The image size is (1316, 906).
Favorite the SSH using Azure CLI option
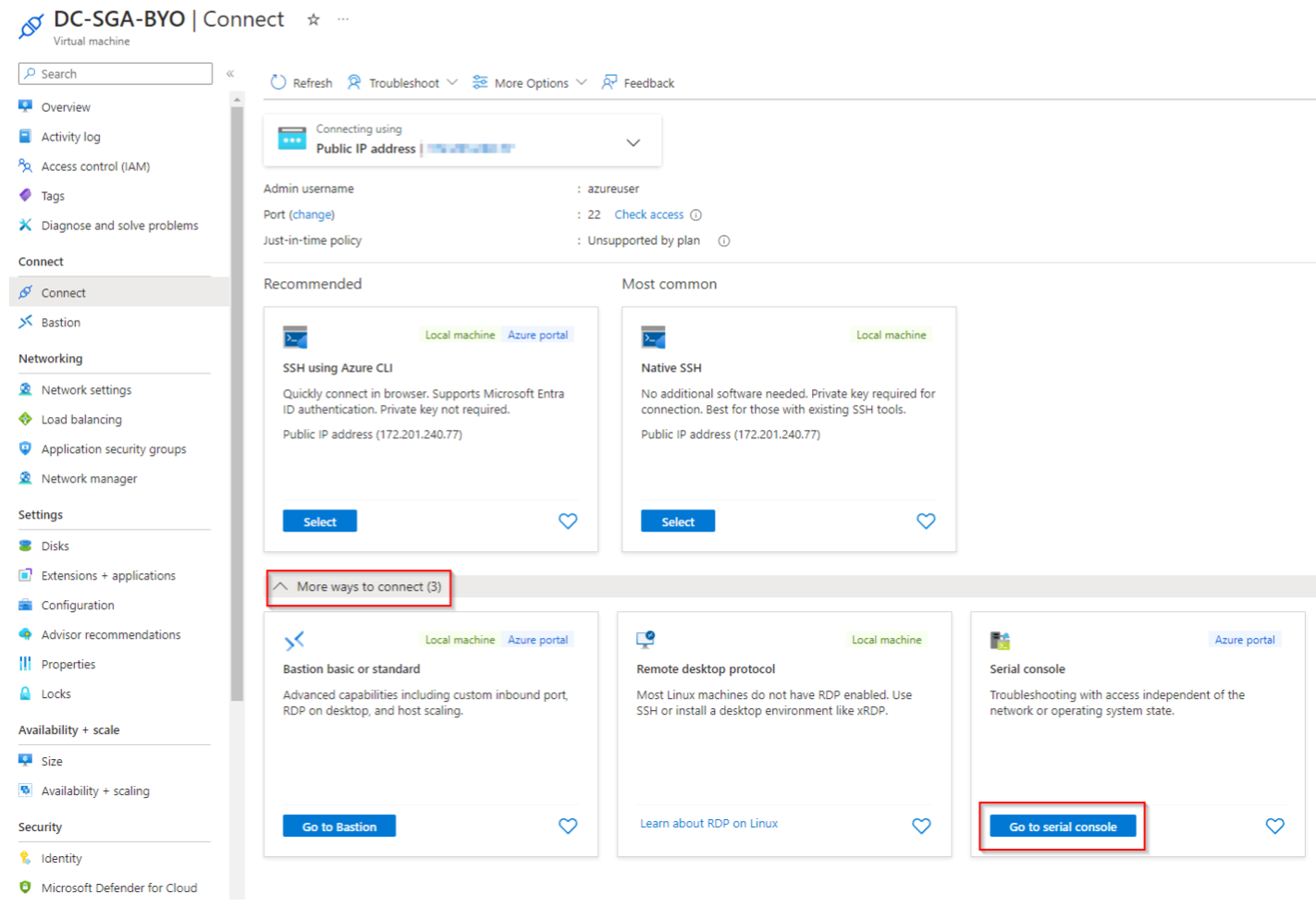(x=568, y=521)
